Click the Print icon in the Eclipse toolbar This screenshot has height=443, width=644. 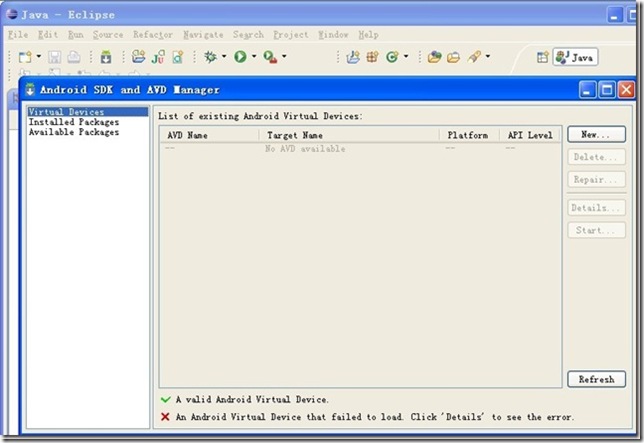(74, 57)
